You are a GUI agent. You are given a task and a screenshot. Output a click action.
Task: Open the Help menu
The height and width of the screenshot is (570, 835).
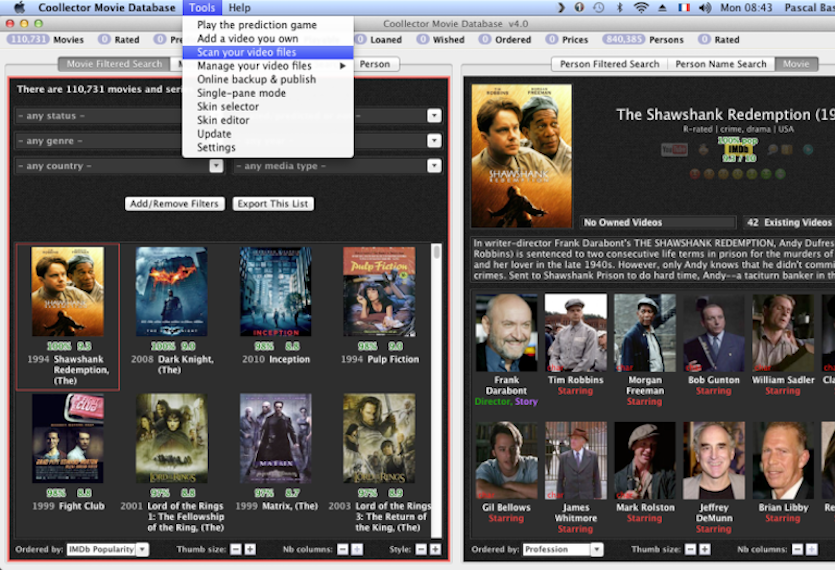(240, 7)
